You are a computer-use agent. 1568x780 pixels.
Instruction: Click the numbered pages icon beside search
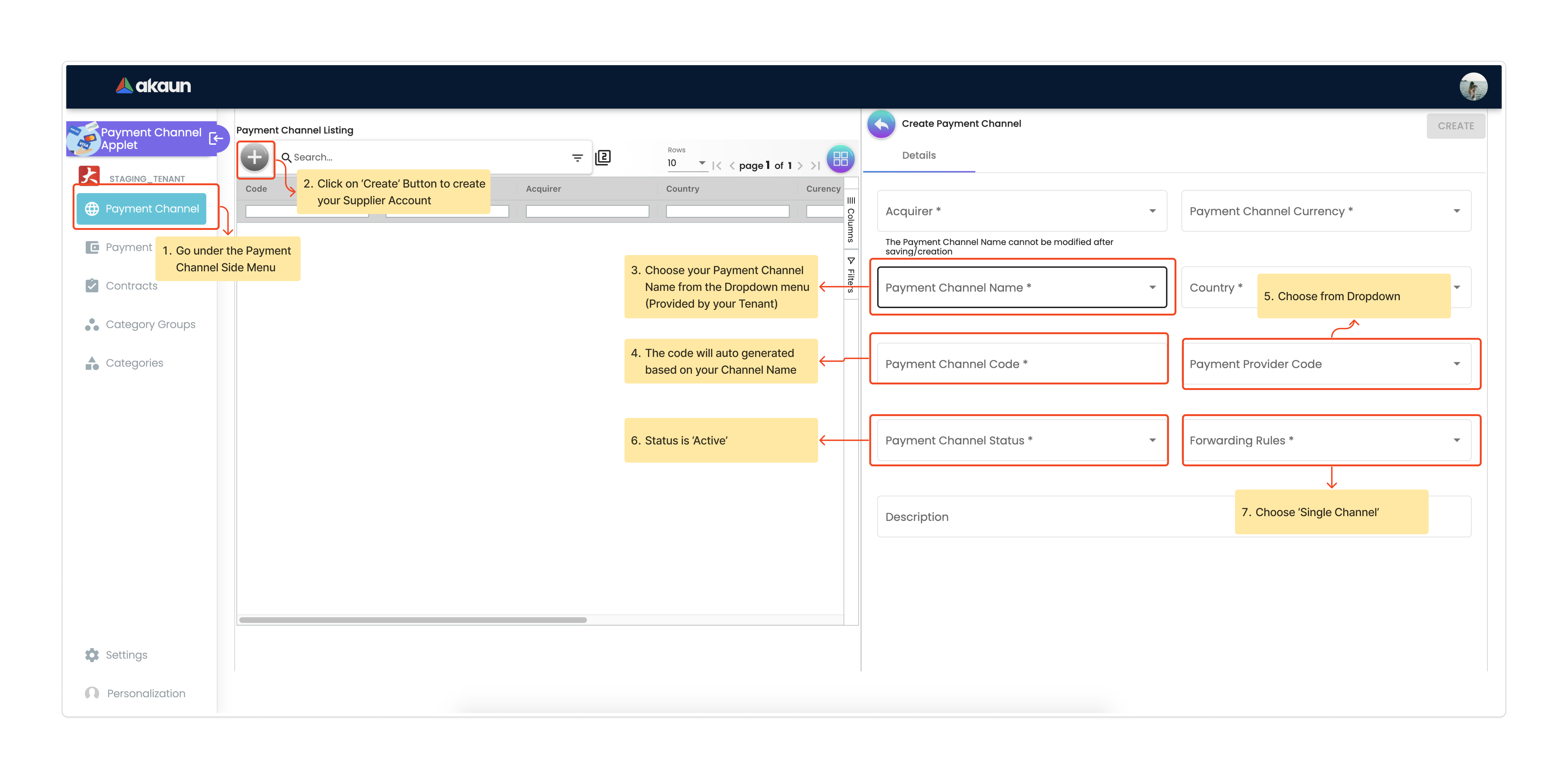tap(603, 158)
